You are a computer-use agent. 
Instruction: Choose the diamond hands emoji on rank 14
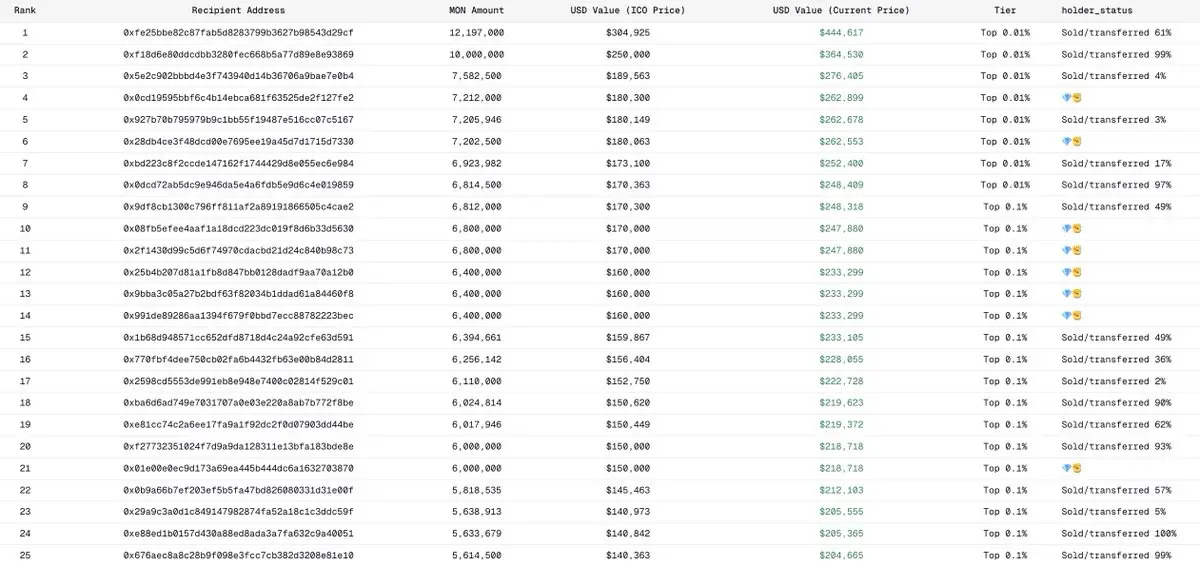click(x=1071, y=316)
